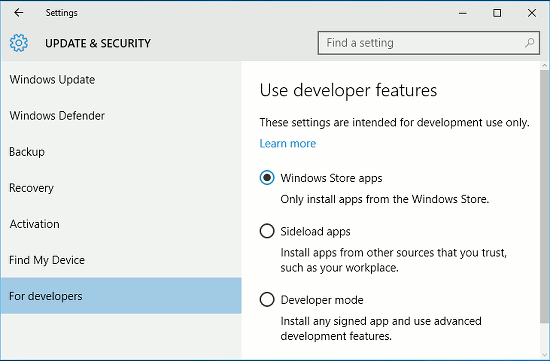
Task: Click 'These settings are intended for development' text
Action: coord(395,122)
